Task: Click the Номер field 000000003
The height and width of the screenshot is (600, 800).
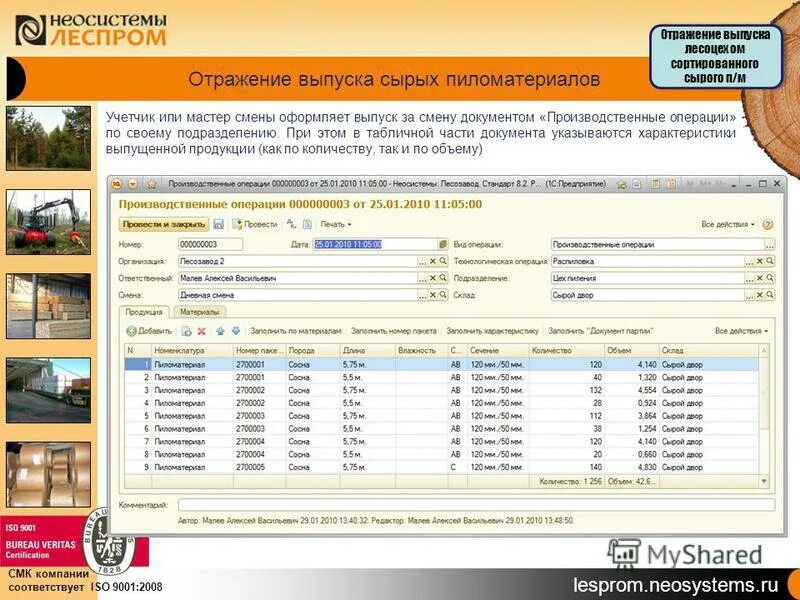Action: [x=210, y=244]
